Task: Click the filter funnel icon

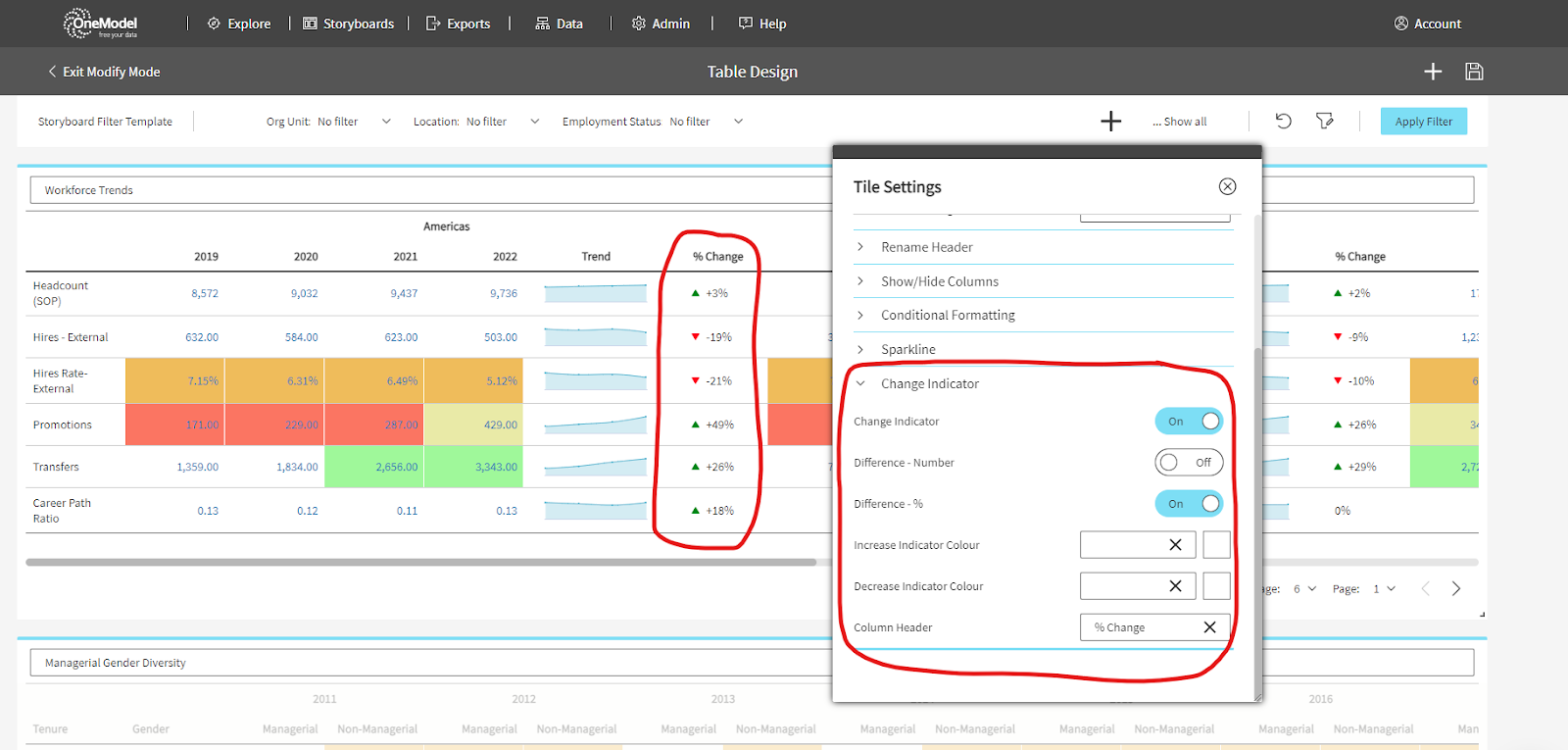Action: point(1325,121)
